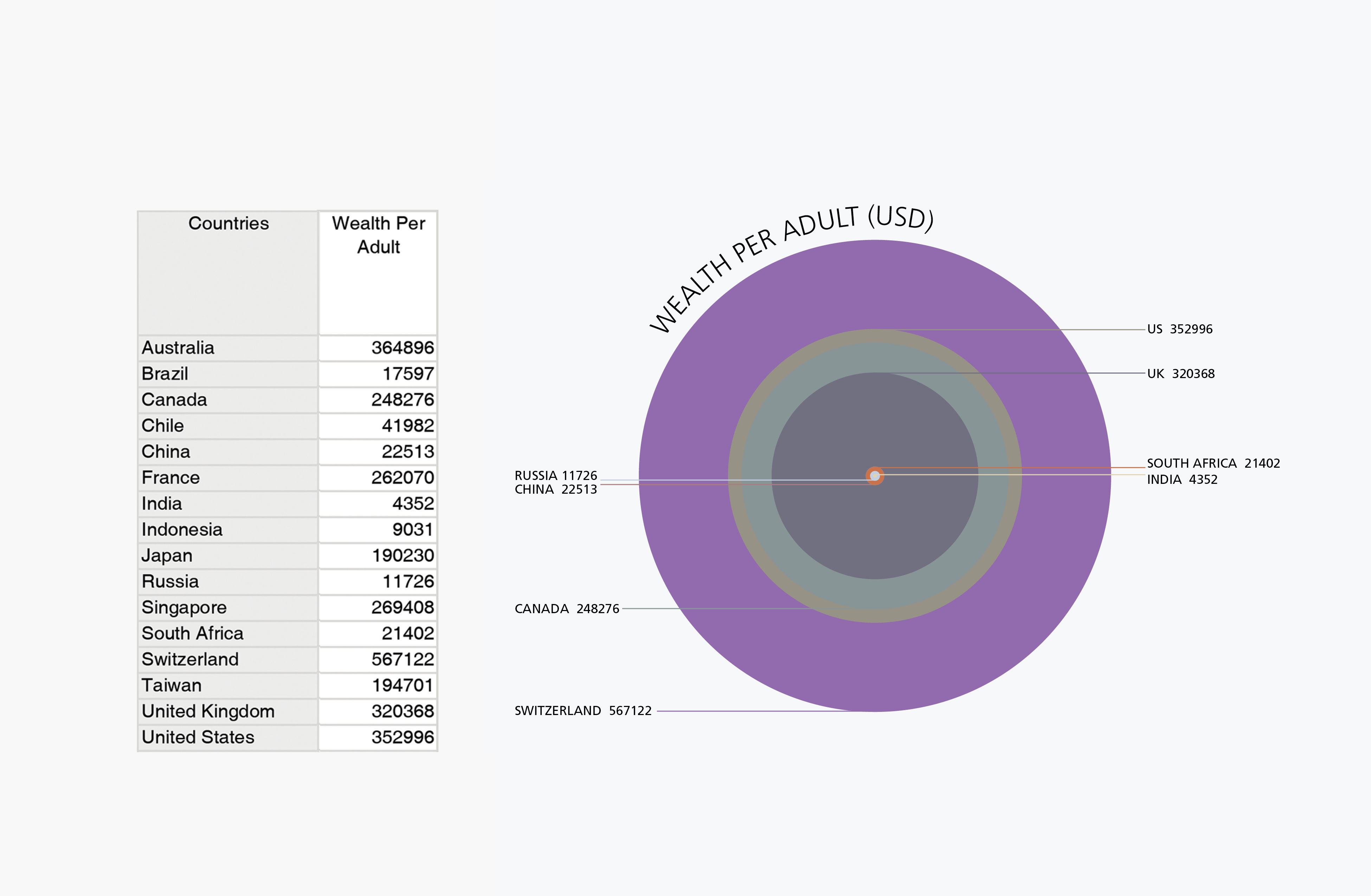Select the 'Switzerland' table cell

(228, 659)
